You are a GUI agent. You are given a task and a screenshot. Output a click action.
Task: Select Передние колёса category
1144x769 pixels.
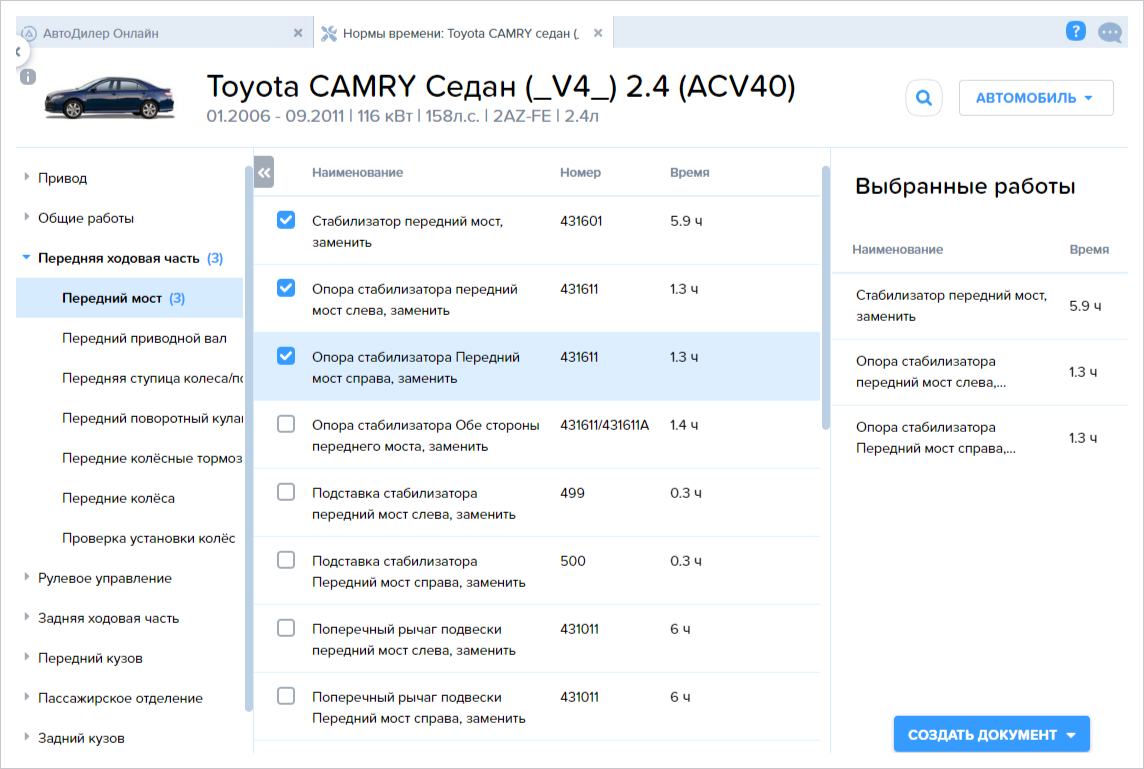coord(118,498)
